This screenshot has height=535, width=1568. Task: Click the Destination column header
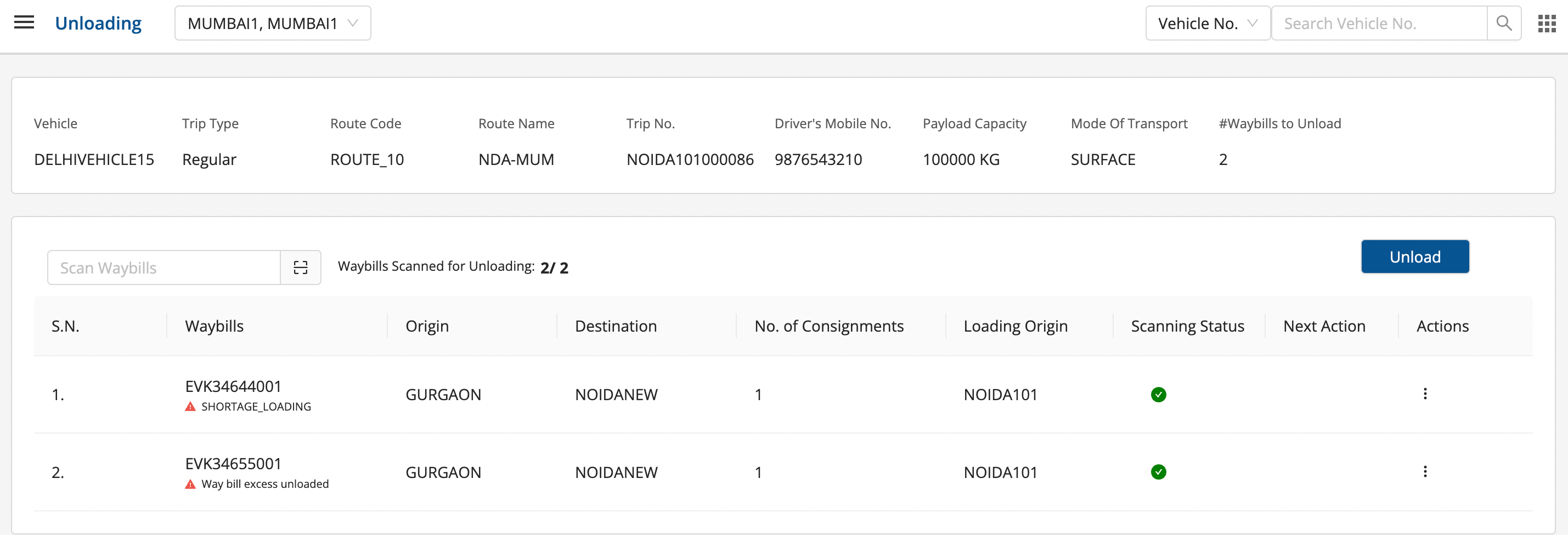616,326
